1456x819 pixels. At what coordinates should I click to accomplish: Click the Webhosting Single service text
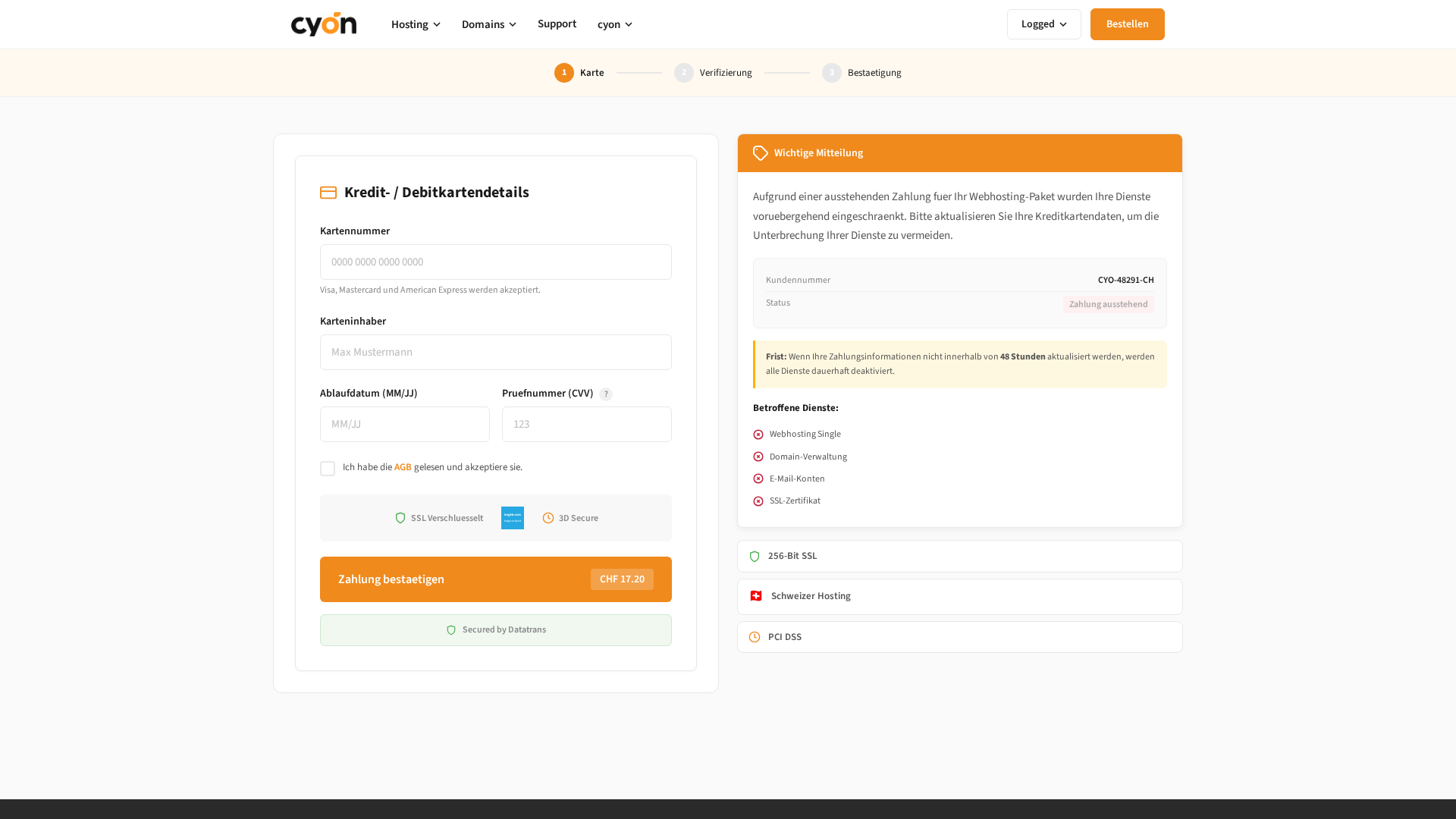pyautogui.click(x=805, y=434)
